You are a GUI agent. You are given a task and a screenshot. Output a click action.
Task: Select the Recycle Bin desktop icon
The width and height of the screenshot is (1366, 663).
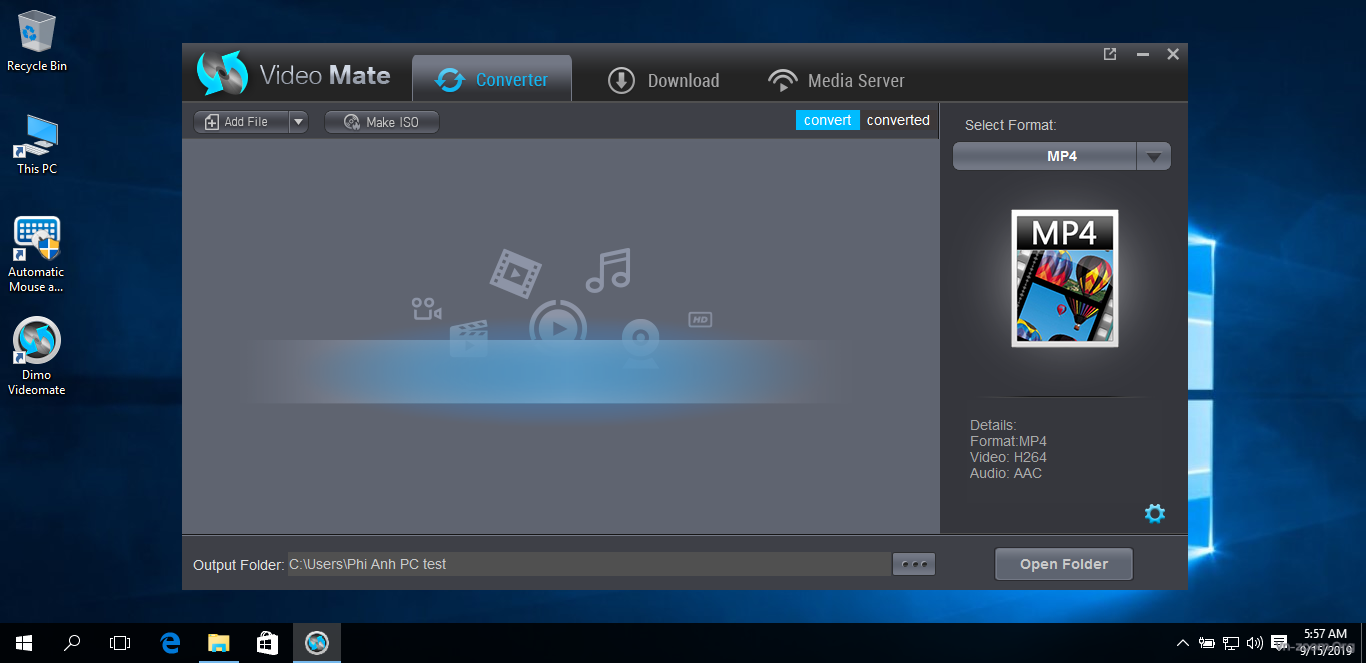[x=37, y=42]
